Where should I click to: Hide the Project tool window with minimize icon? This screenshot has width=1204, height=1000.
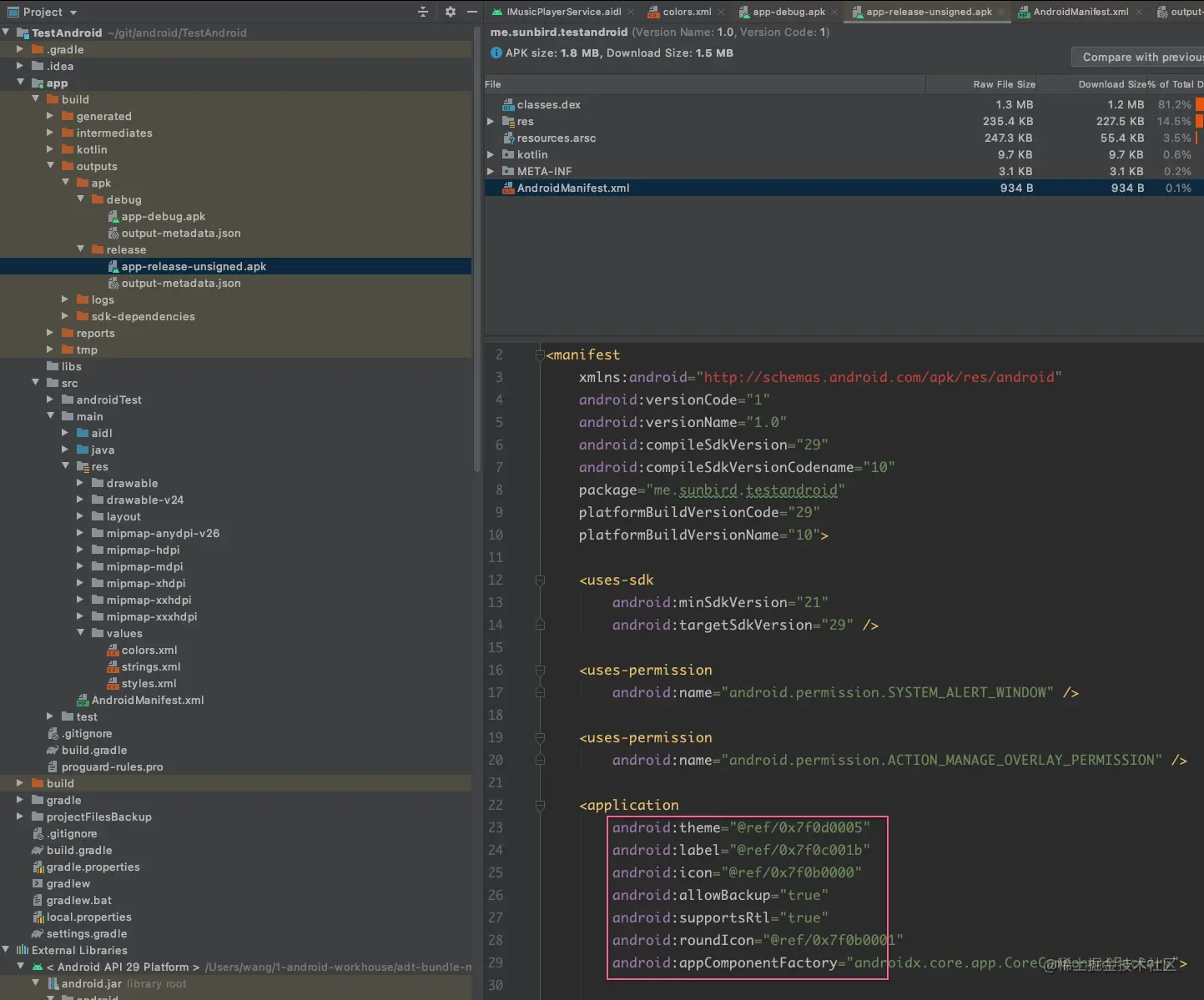point(472,12)
